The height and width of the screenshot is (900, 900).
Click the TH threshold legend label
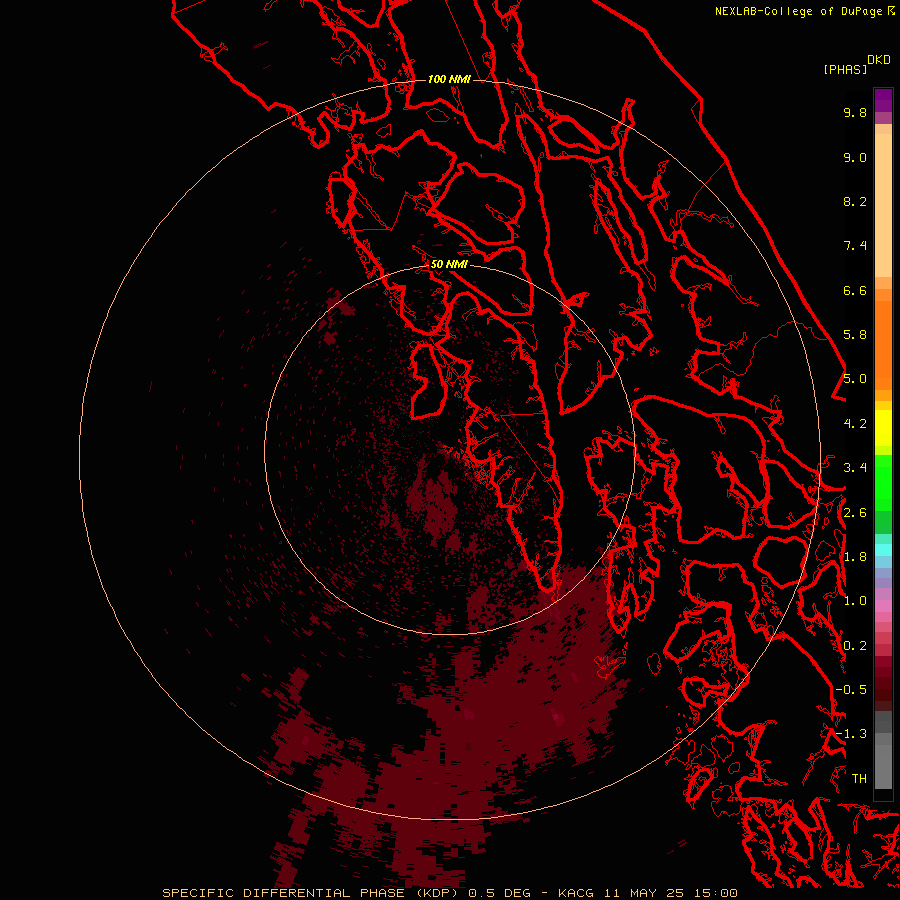point(859,779)
